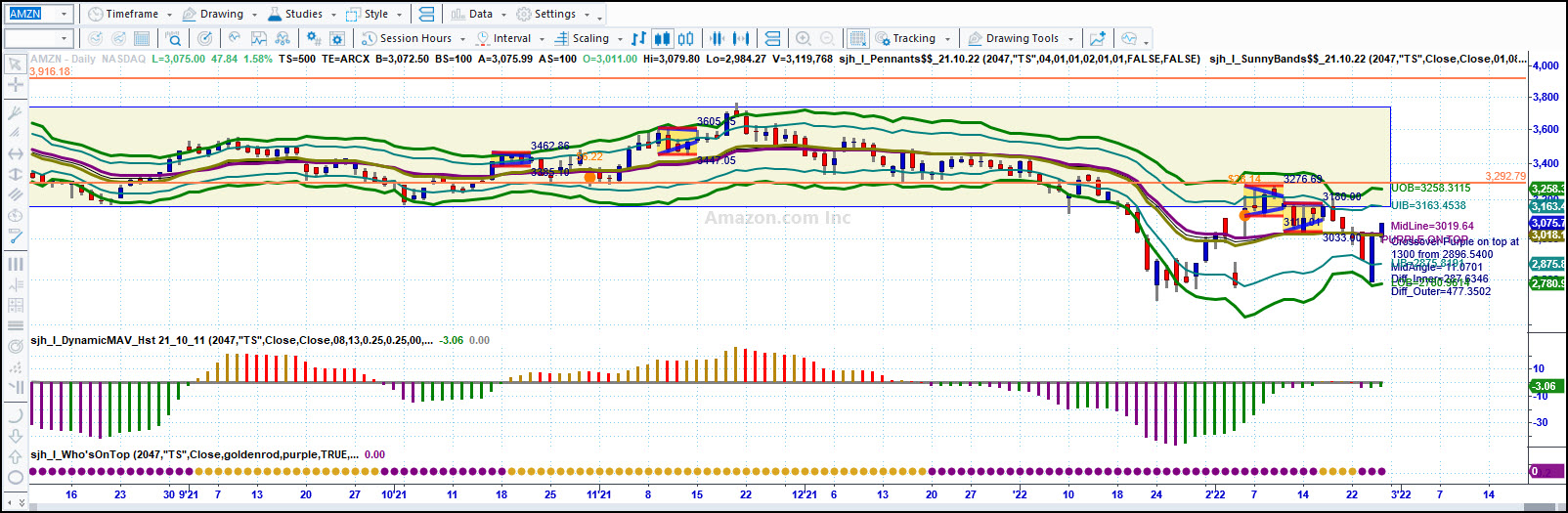This screenshot has height=513, width=1568.
Task: Click the add study wave icon
Action: (x=235, y=38)
